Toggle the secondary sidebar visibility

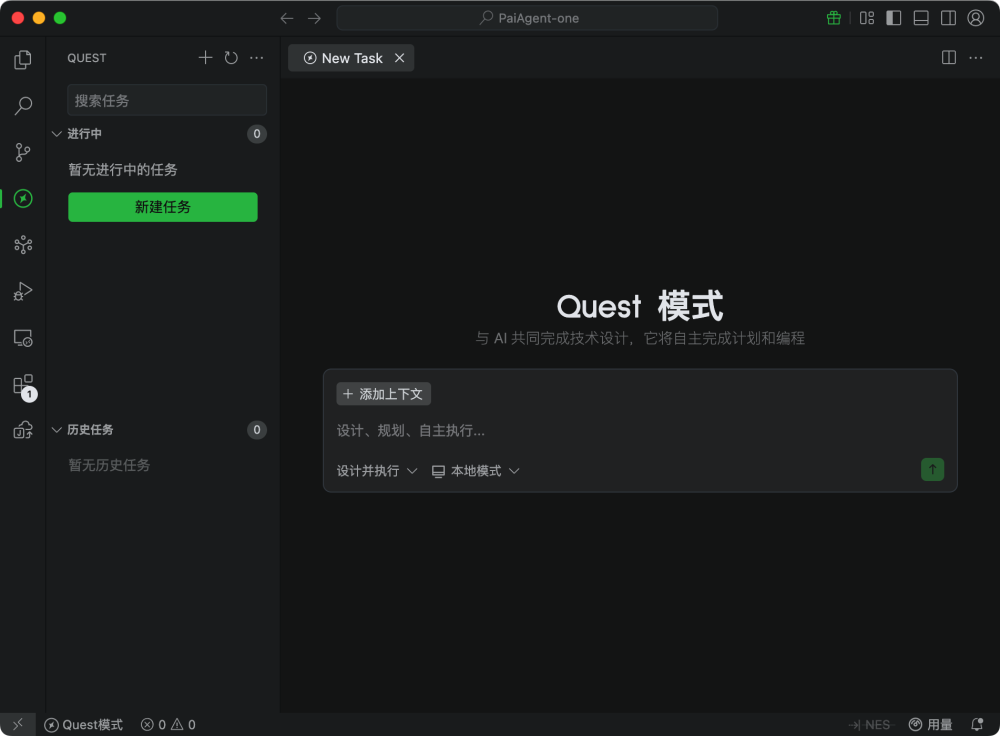946,17
